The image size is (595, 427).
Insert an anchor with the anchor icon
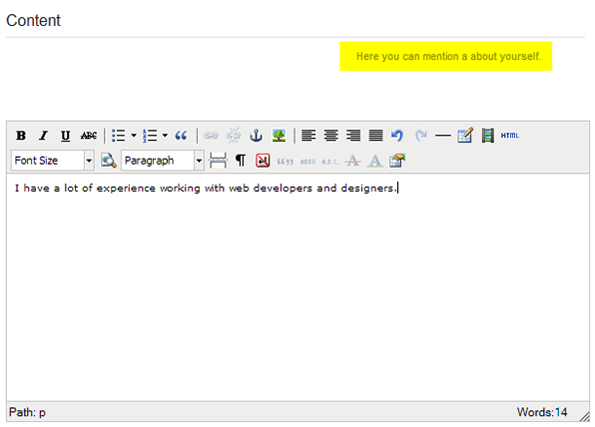coord(256,136)
